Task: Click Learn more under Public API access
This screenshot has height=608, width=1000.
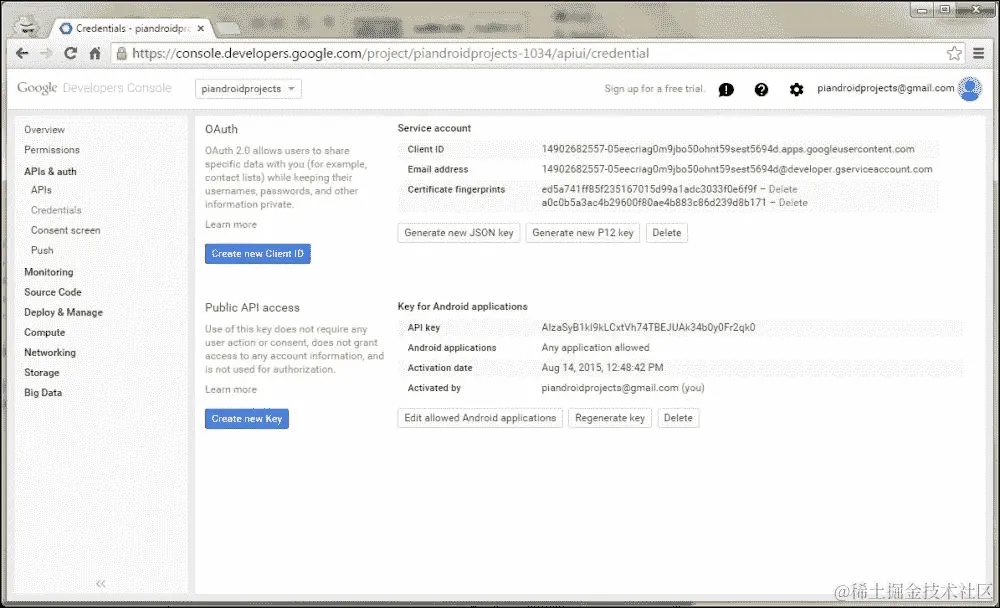Action: pyautogui.click(x=231, y=390)
